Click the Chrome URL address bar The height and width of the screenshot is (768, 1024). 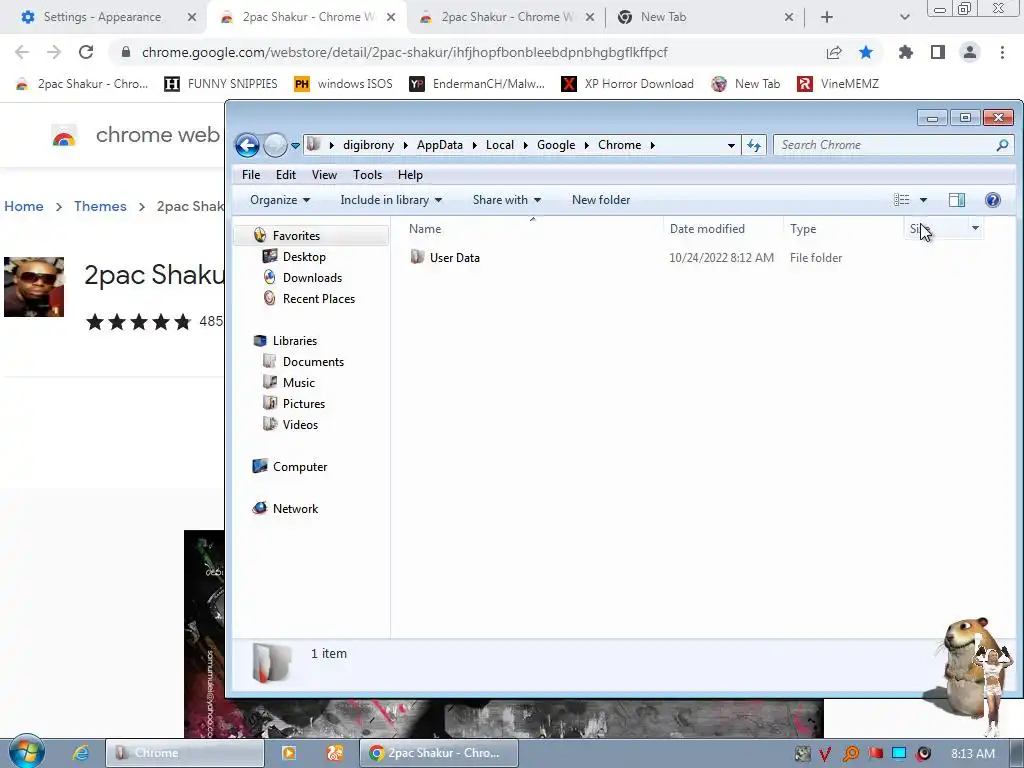point(404,52)
